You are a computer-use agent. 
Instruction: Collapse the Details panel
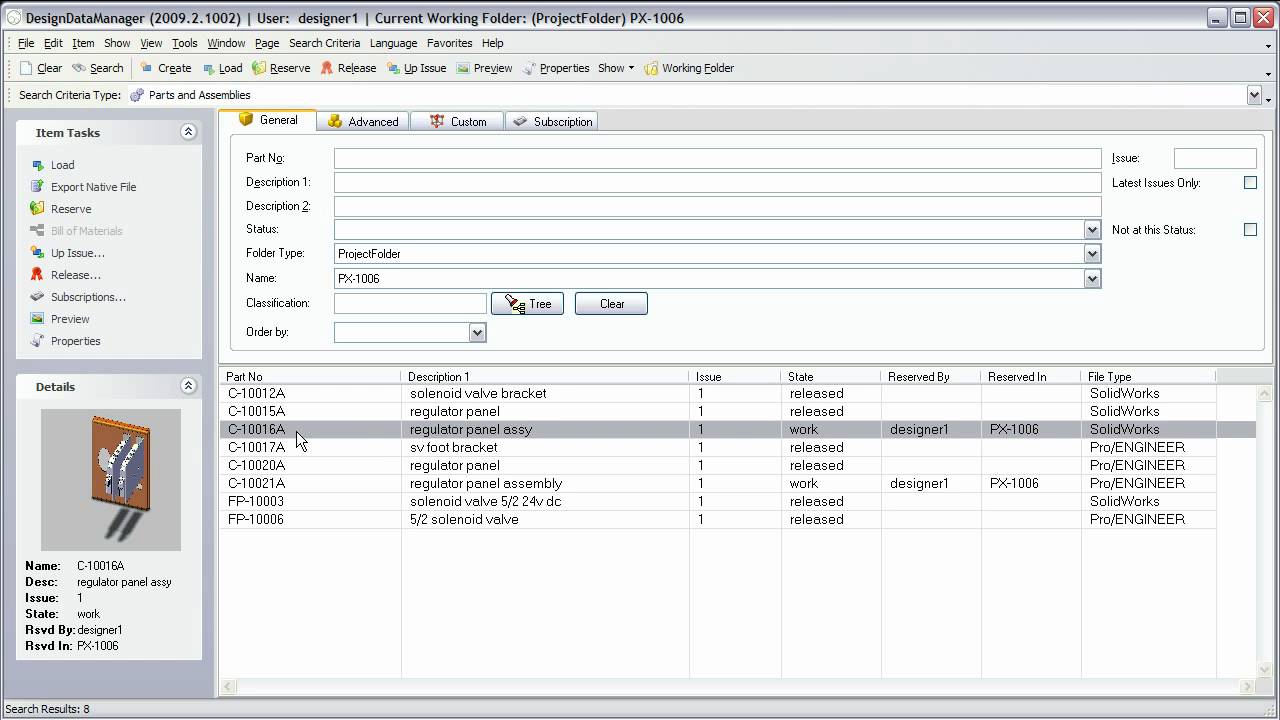point(188,386)
